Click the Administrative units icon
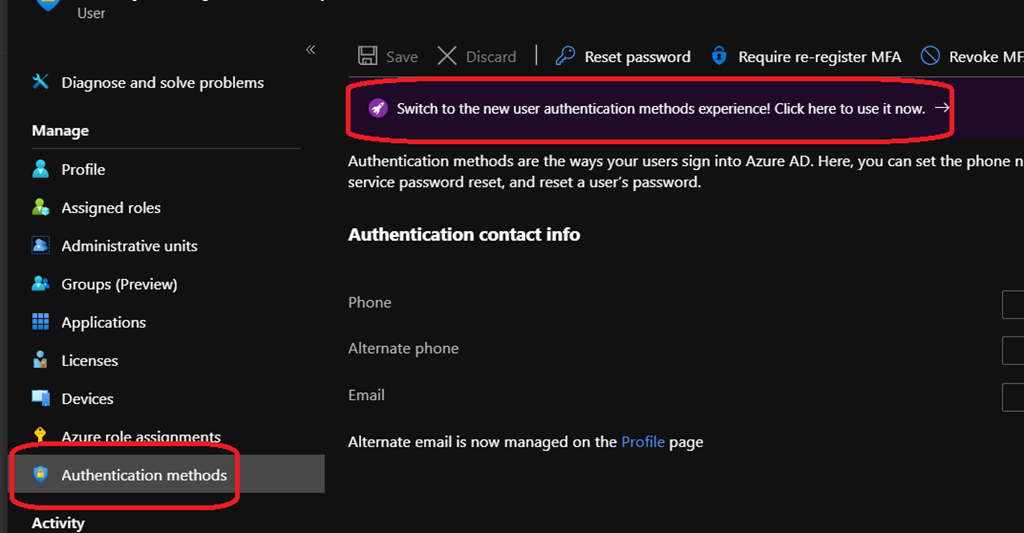Screen dimensions: 1024x533 41,245
